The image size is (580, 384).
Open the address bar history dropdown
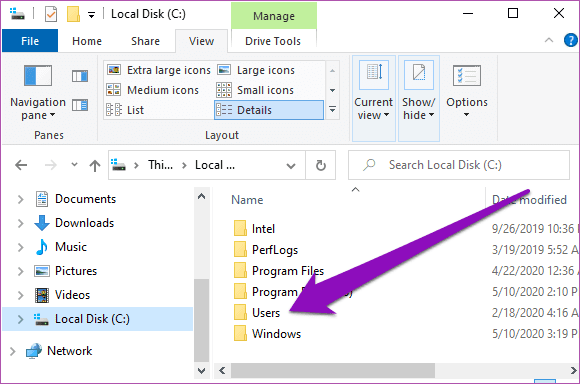pyautogui.click(x=291, y=165)
